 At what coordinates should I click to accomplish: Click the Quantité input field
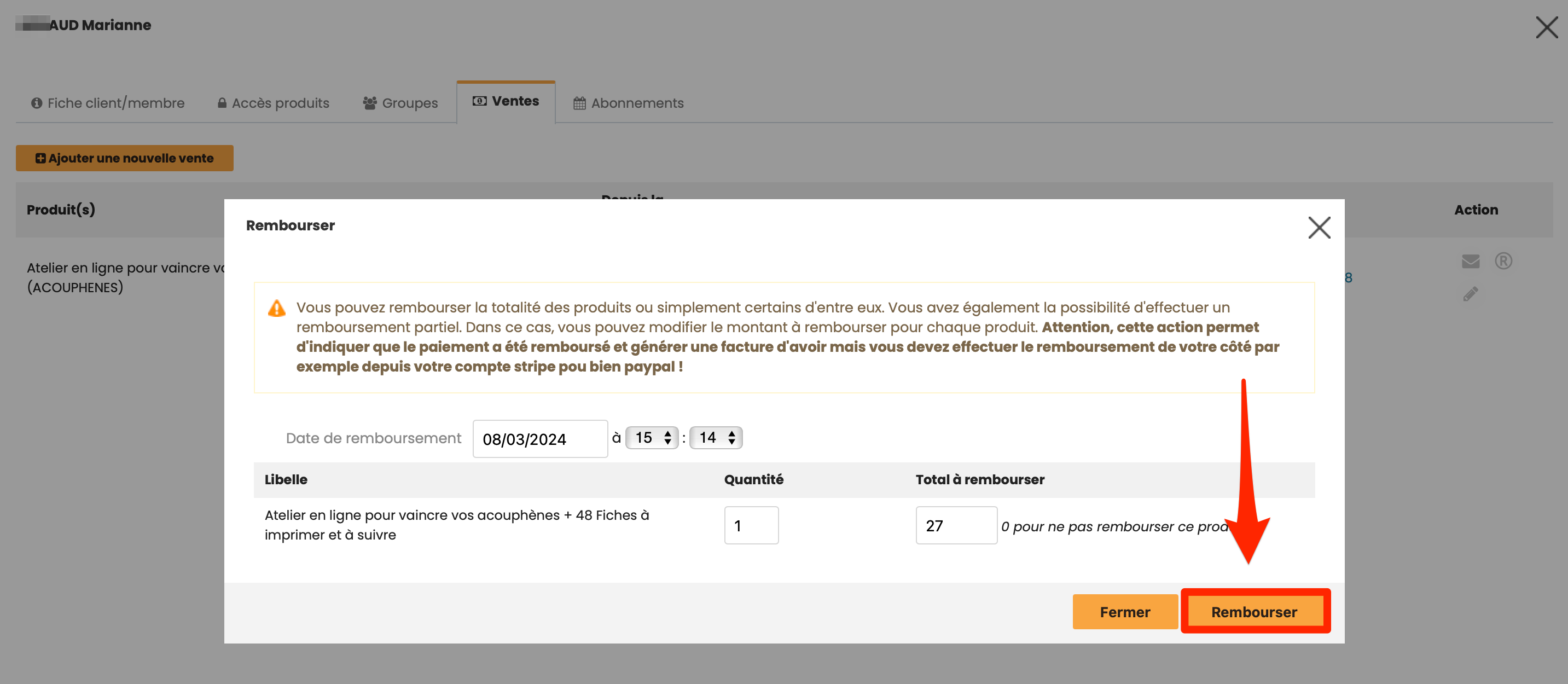[x=751, y=525]
